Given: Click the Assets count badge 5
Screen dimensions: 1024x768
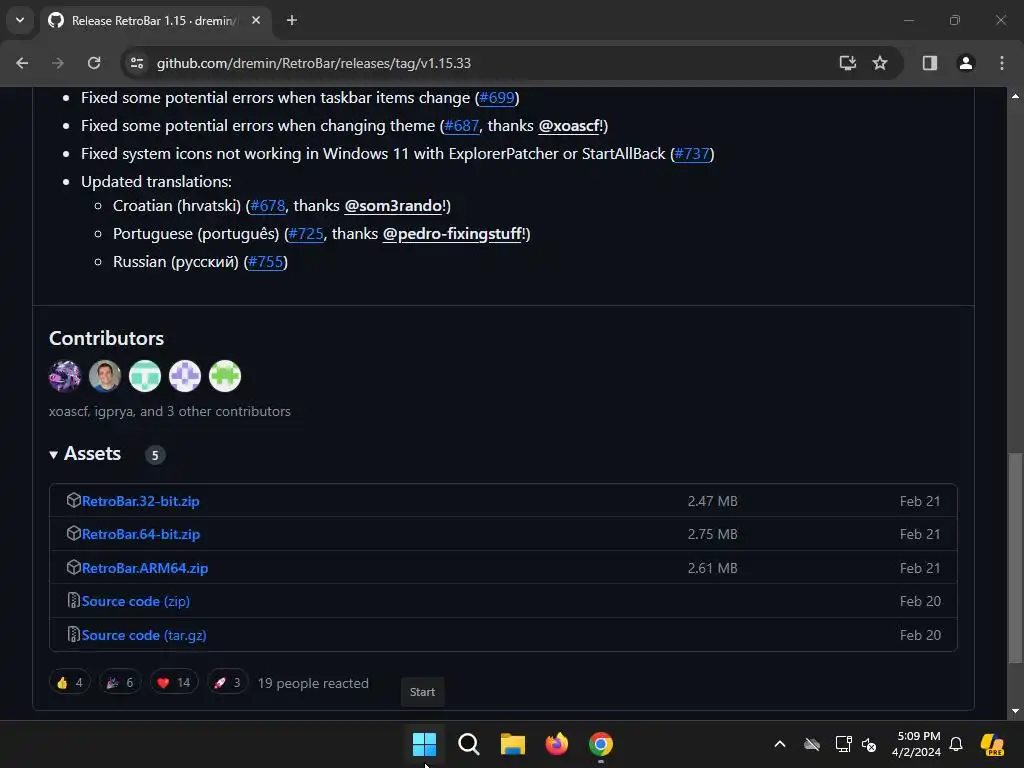Looking at the screenshot, I should tap(155, 455).
